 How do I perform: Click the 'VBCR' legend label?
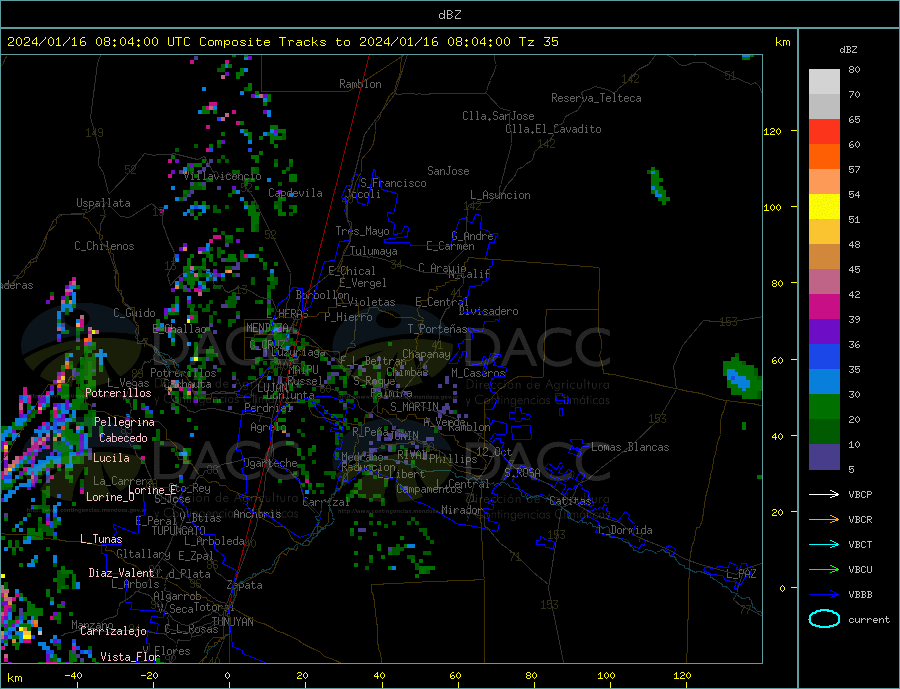click(x=860, y=520)
